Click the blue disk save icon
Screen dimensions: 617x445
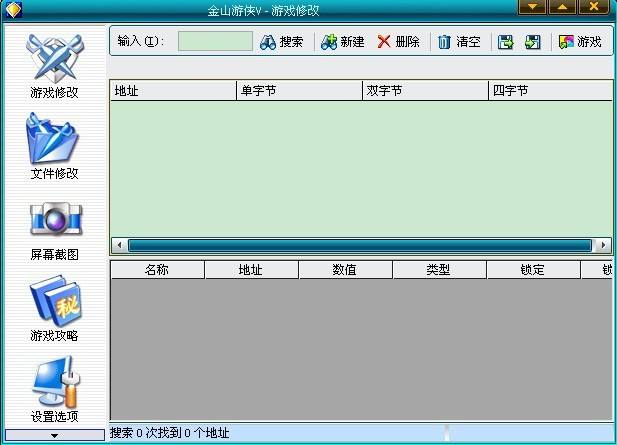coord(506,42)
